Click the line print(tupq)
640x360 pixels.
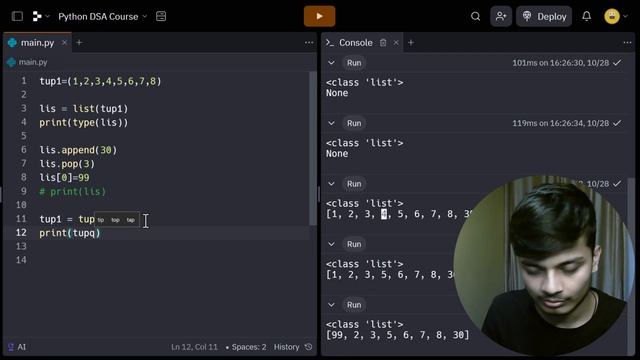[70, 233]
